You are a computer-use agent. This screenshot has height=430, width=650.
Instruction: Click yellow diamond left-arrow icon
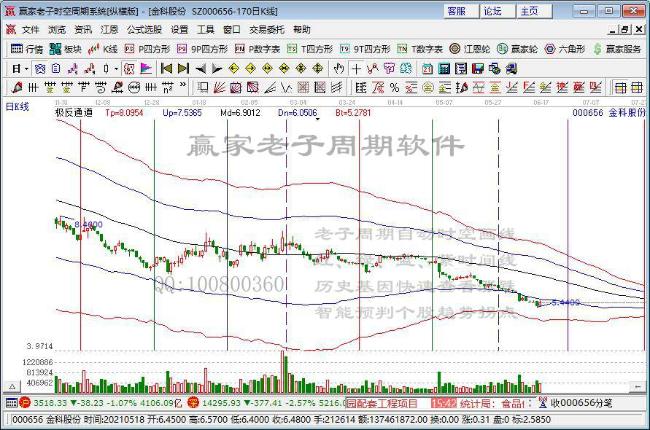234,68
